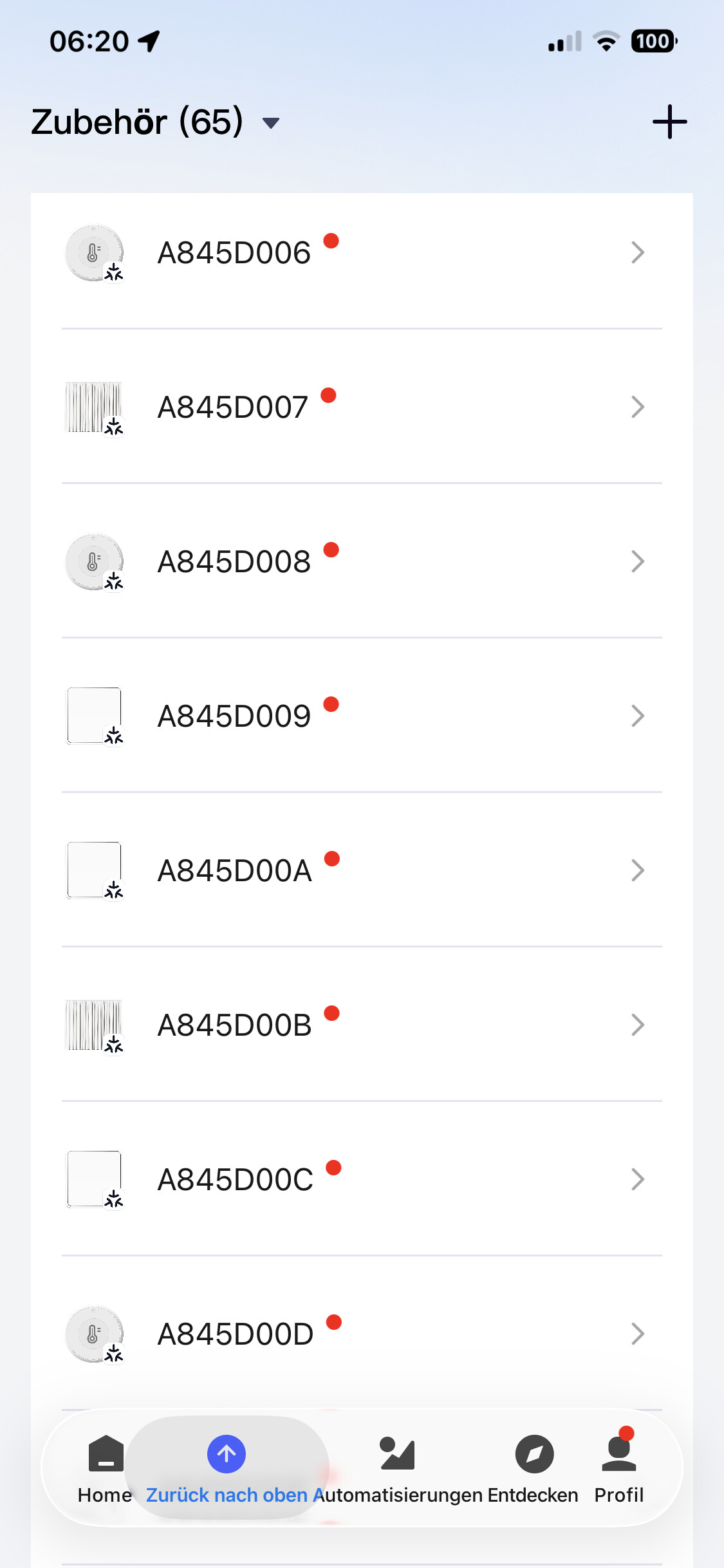Image resolution: width=724 pixels, height=1568 pixels.
Task: Select the A845D007 device name
Action: [x=233, y=407]
